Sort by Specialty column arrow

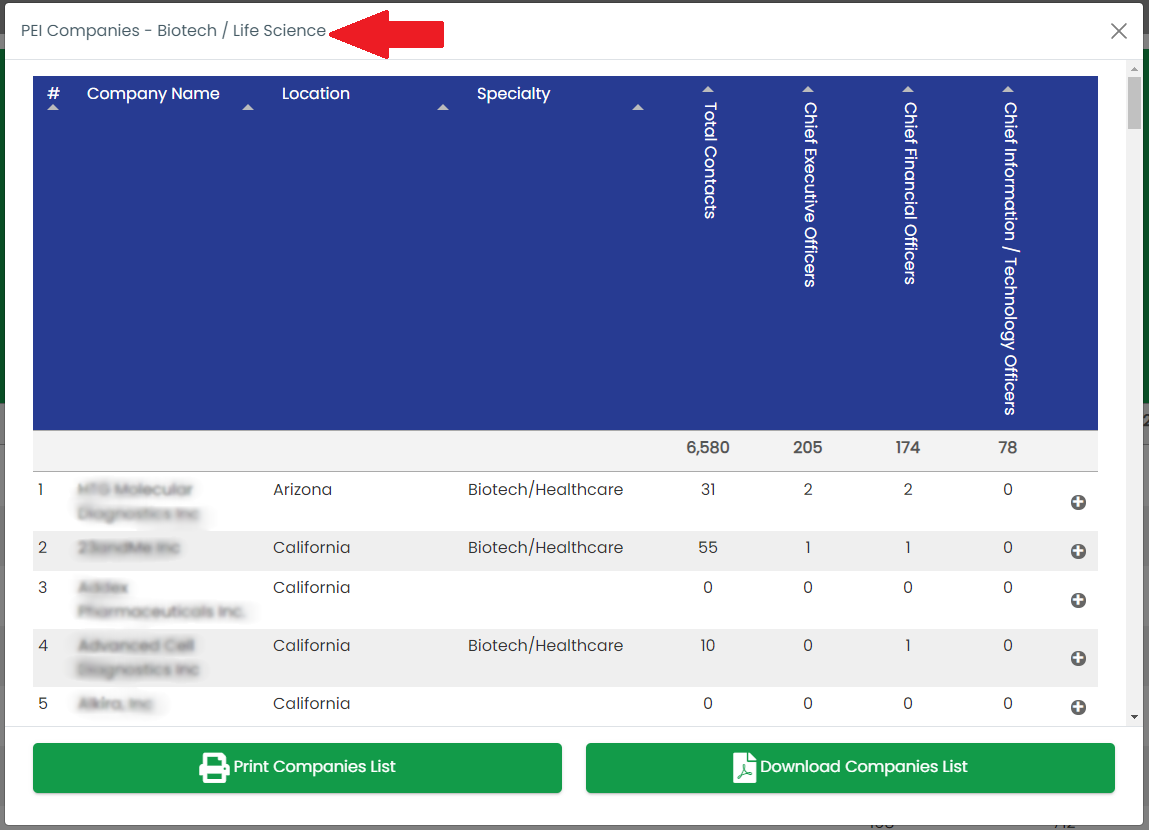coord(638,108)
